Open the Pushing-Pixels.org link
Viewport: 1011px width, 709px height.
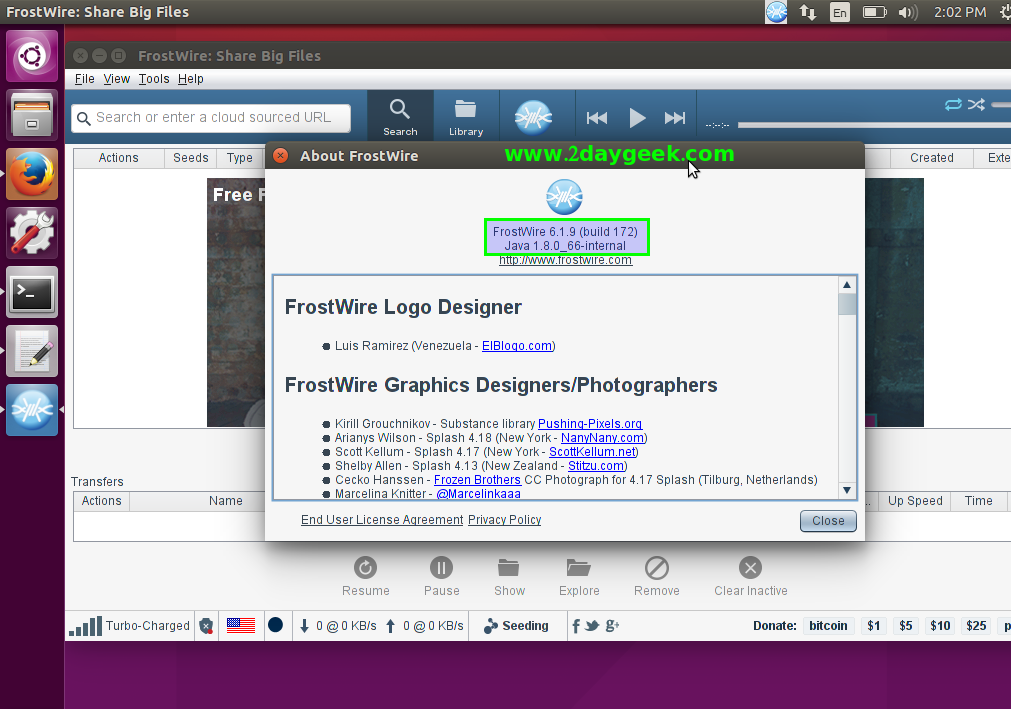[x=590, y=424]
